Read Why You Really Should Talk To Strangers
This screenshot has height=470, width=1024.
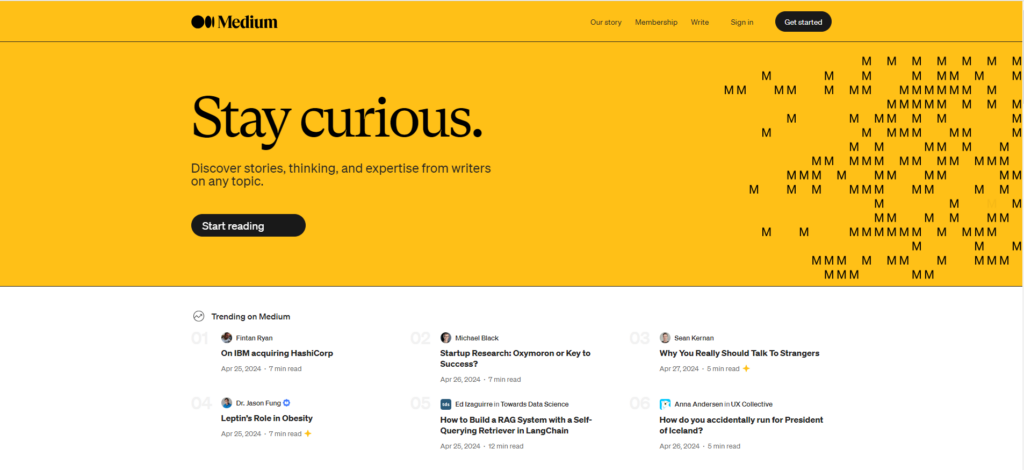point(739,353)
